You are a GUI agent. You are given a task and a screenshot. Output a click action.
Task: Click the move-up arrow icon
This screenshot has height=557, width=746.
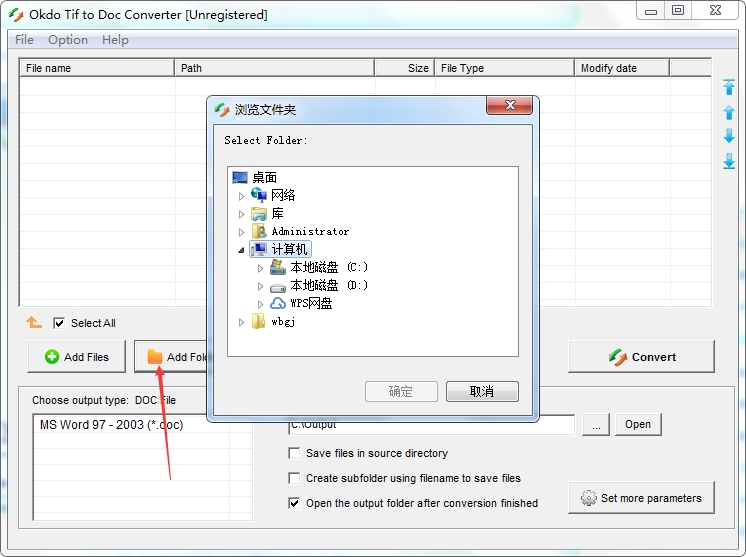[x=728, y=112]
